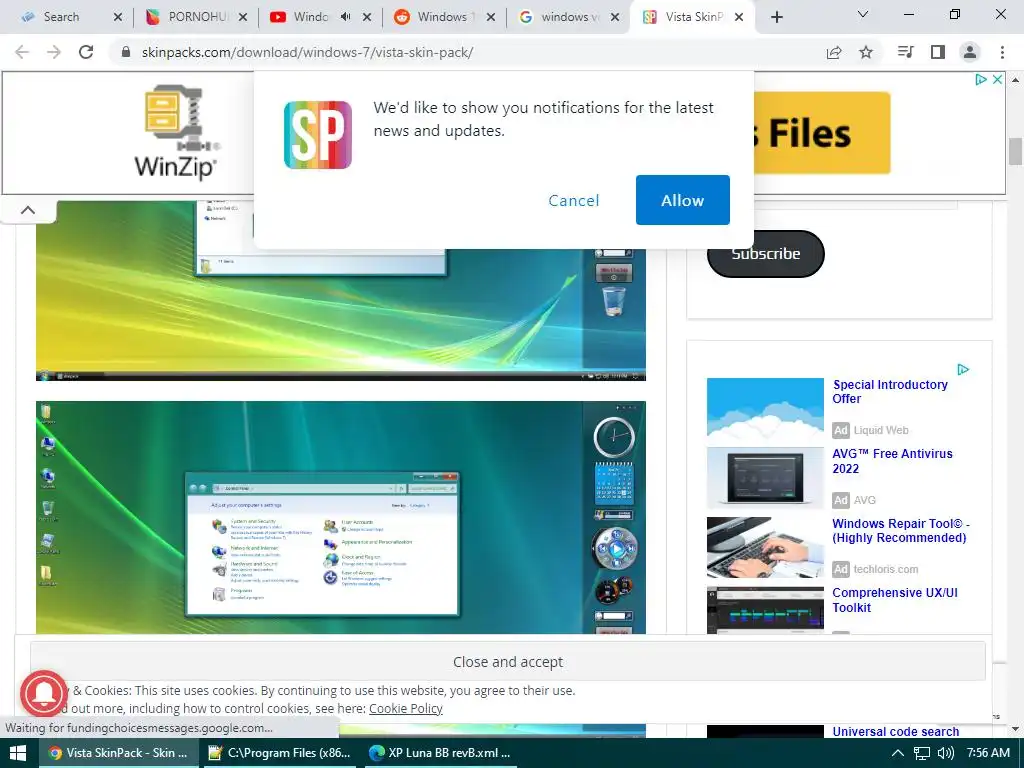Switch to Vista SkinPack Chrome taskbar item
The height and width of the screenshot is (768, 1024).
118,753
